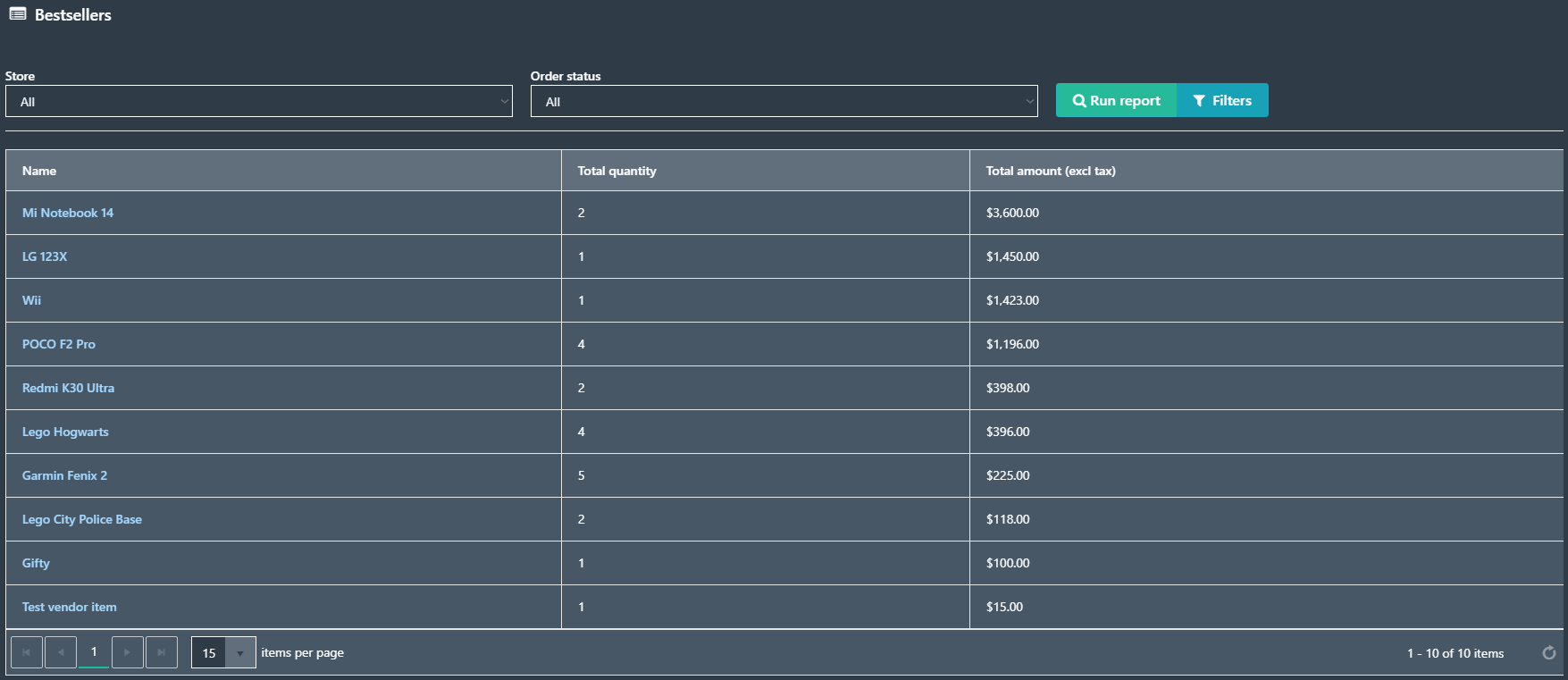Open the Wii product link
The height and width of the screenshot is (680, 1568).
(x=31, y=300)
